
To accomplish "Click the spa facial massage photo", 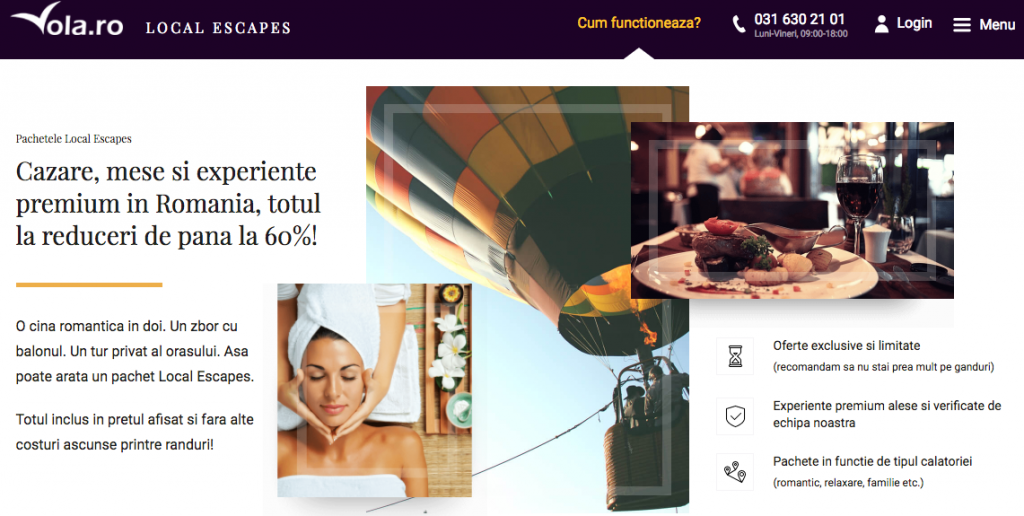I will [x=374, y=390].
